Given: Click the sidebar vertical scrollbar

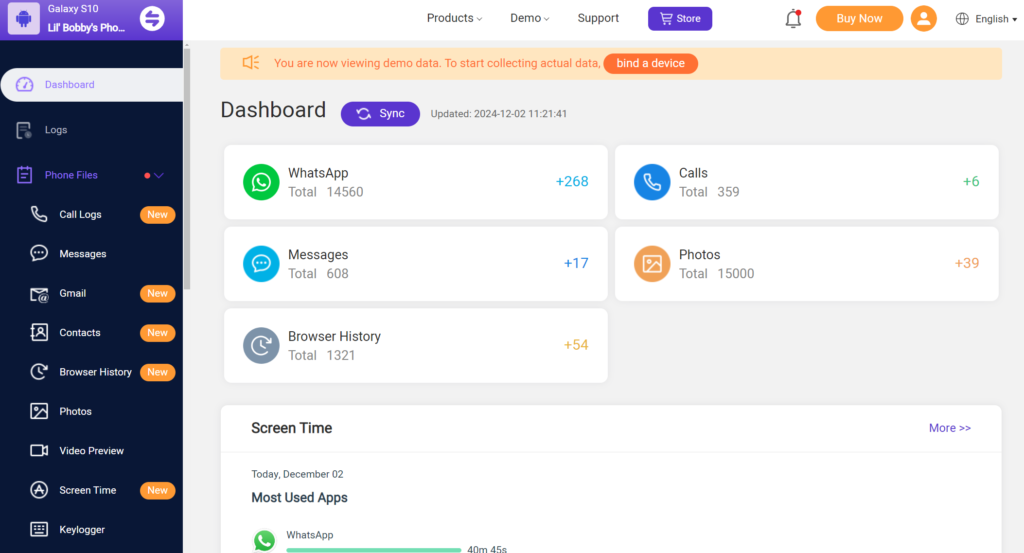Looking at the screenshot, I should click(187, 170).
